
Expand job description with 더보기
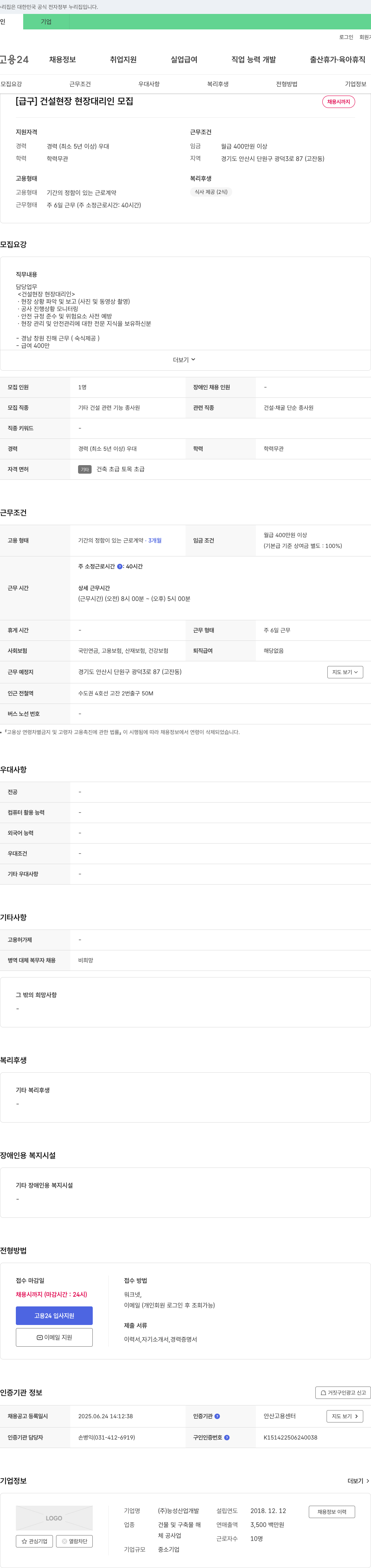184,360
